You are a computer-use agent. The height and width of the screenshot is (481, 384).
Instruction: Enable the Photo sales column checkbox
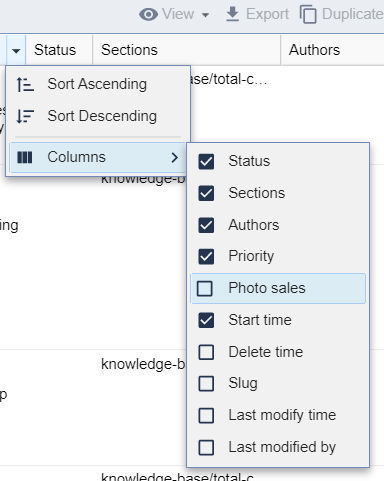click(x=205, y=288)
